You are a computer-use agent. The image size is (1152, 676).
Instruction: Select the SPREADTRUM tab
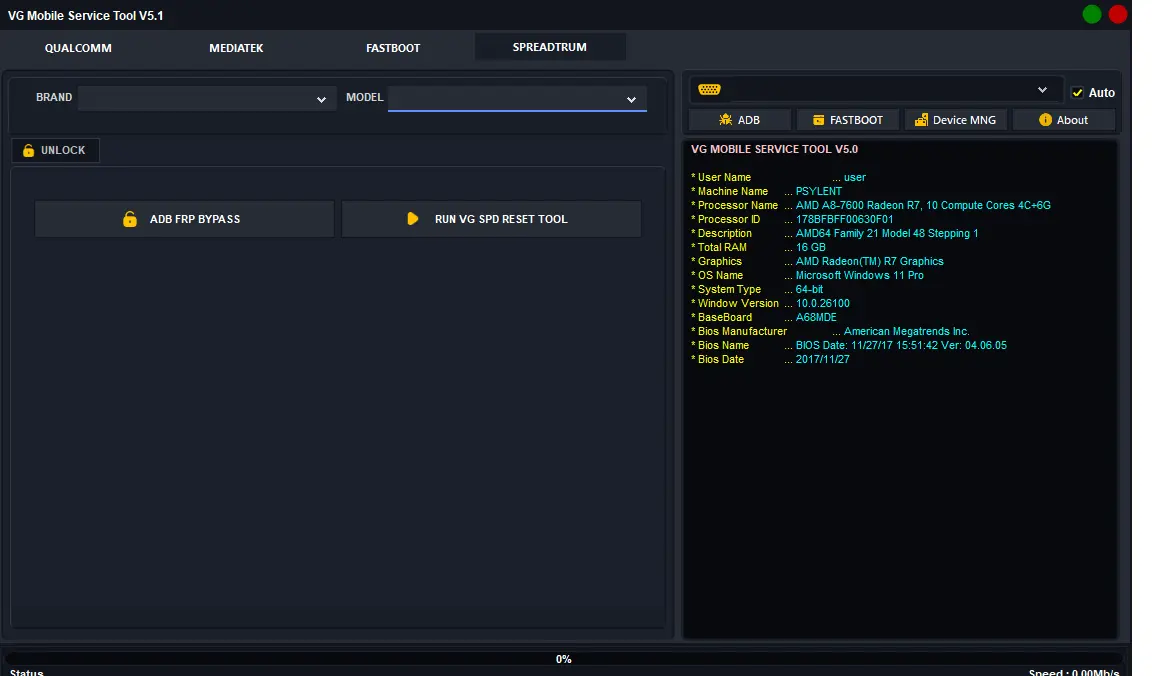click(550, 47)
